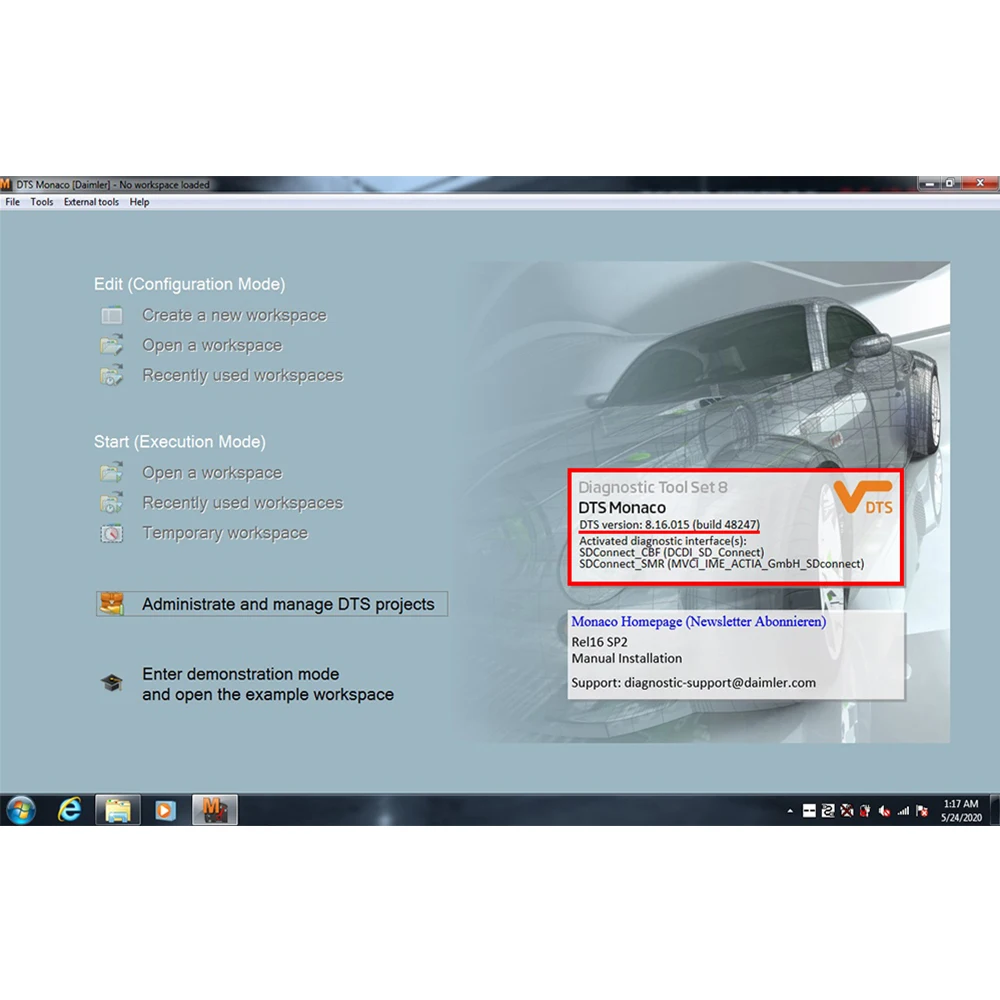Launch Internet Explorer from taskbar
This screenshot has width=1000, height=1000.
[70, 810]
